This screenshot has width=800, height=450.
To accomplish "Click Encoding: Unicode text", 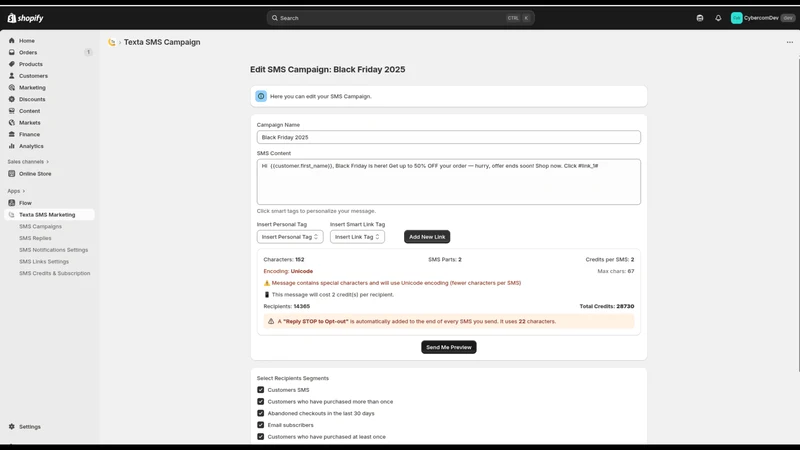I will click(288, 271).
